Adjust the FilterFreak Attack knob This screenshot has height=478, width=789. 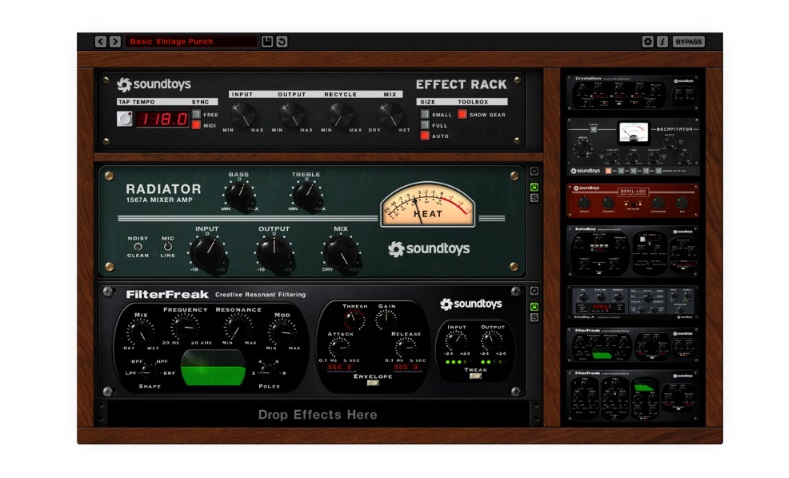[x=340, y=348]
